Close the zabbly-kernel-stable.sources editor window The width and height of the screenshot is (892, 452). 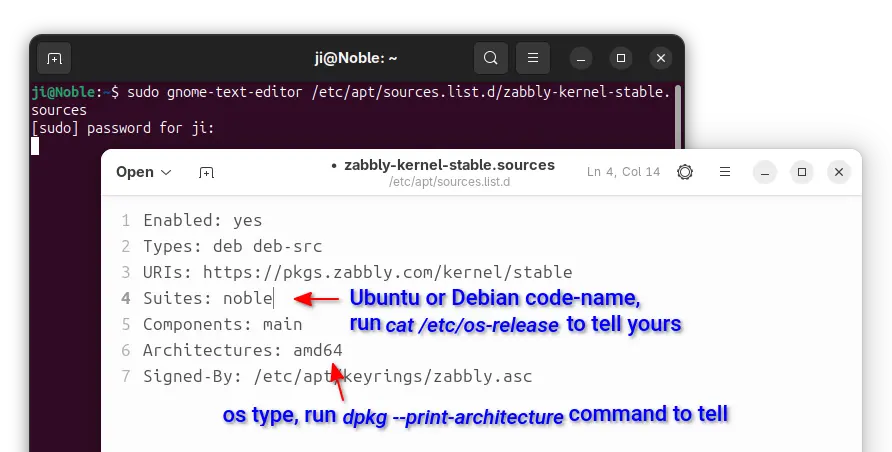[839, 172]
